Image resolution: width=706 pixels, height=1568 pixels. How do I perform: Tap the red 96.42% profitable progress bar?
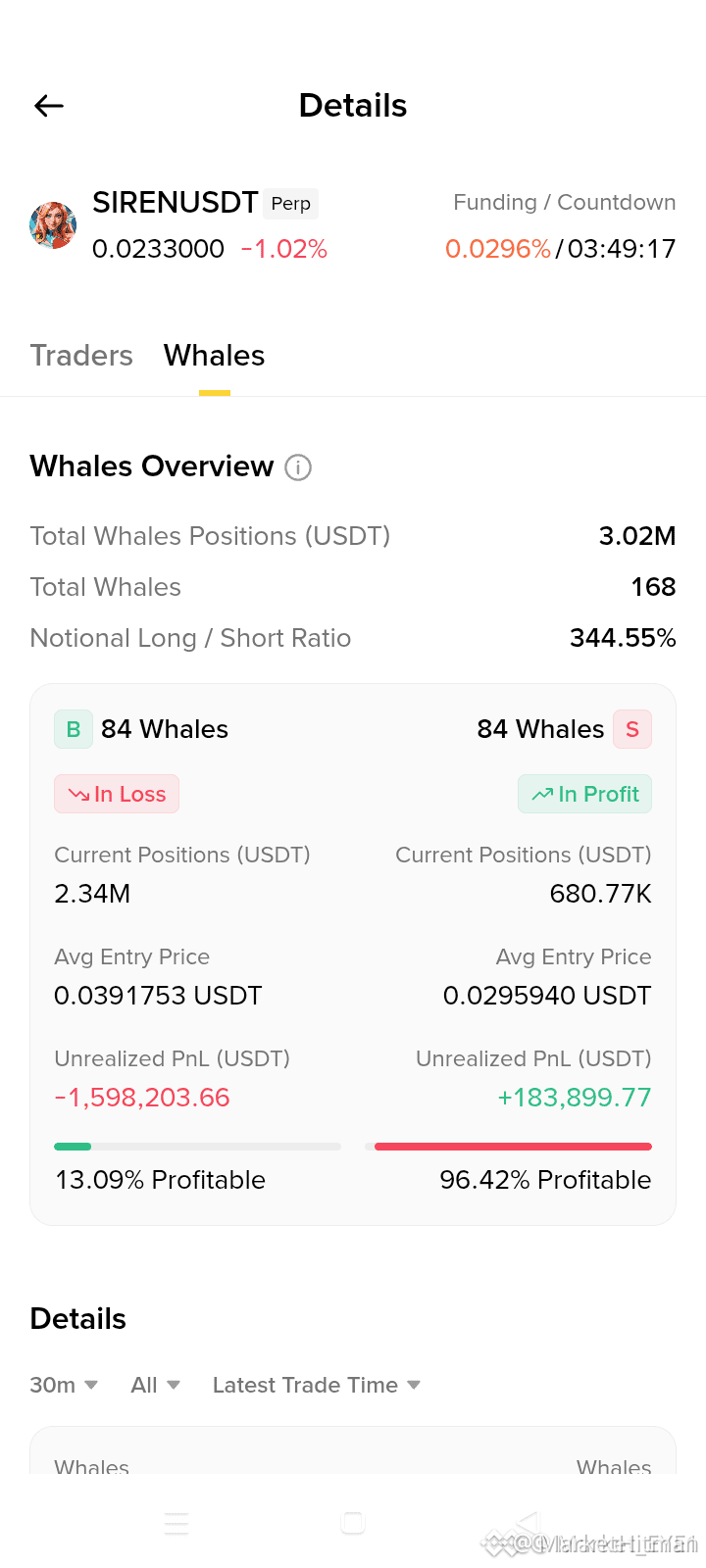pos(508,1146)
